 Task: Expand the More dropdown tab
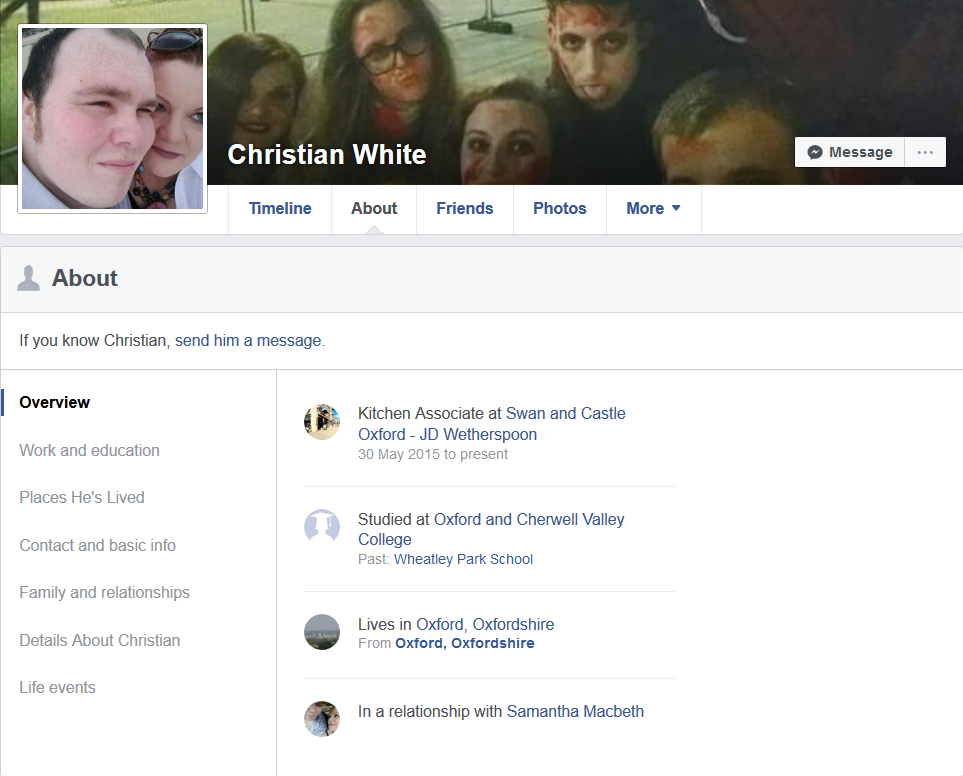653,209
